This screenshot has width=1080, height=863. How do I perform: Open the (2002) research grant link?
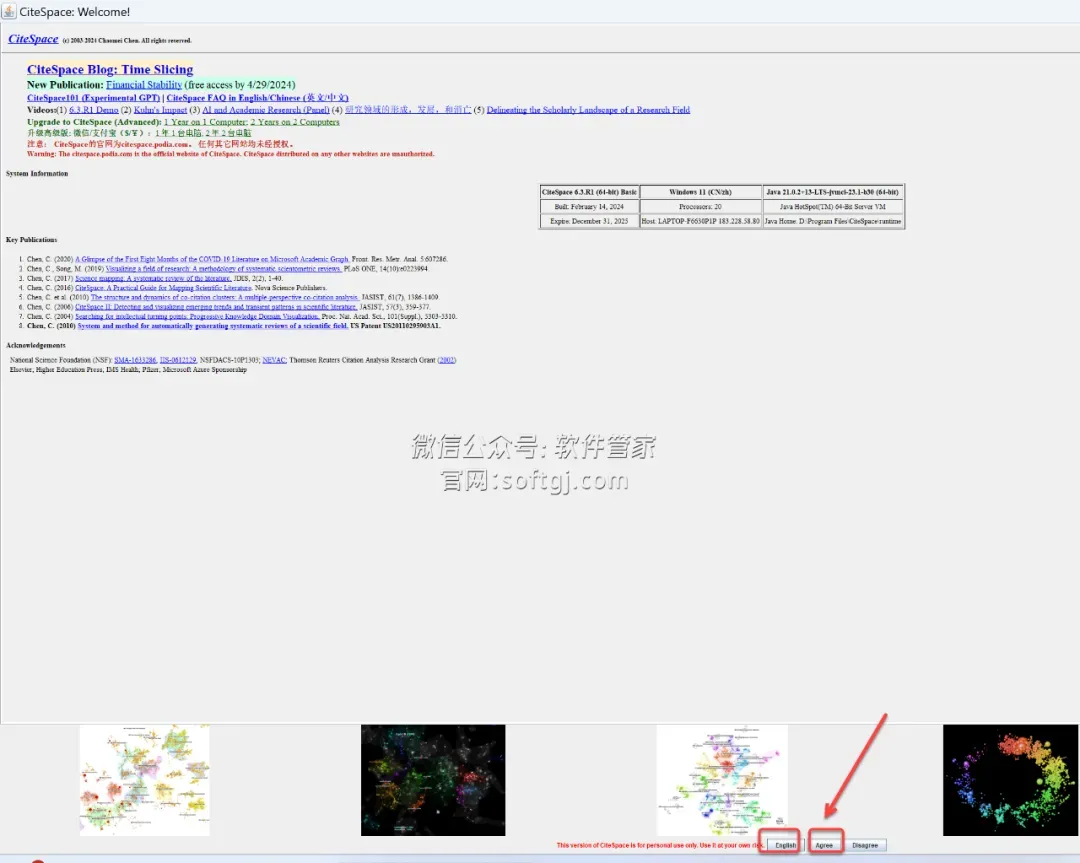click(x=446, y=360)
